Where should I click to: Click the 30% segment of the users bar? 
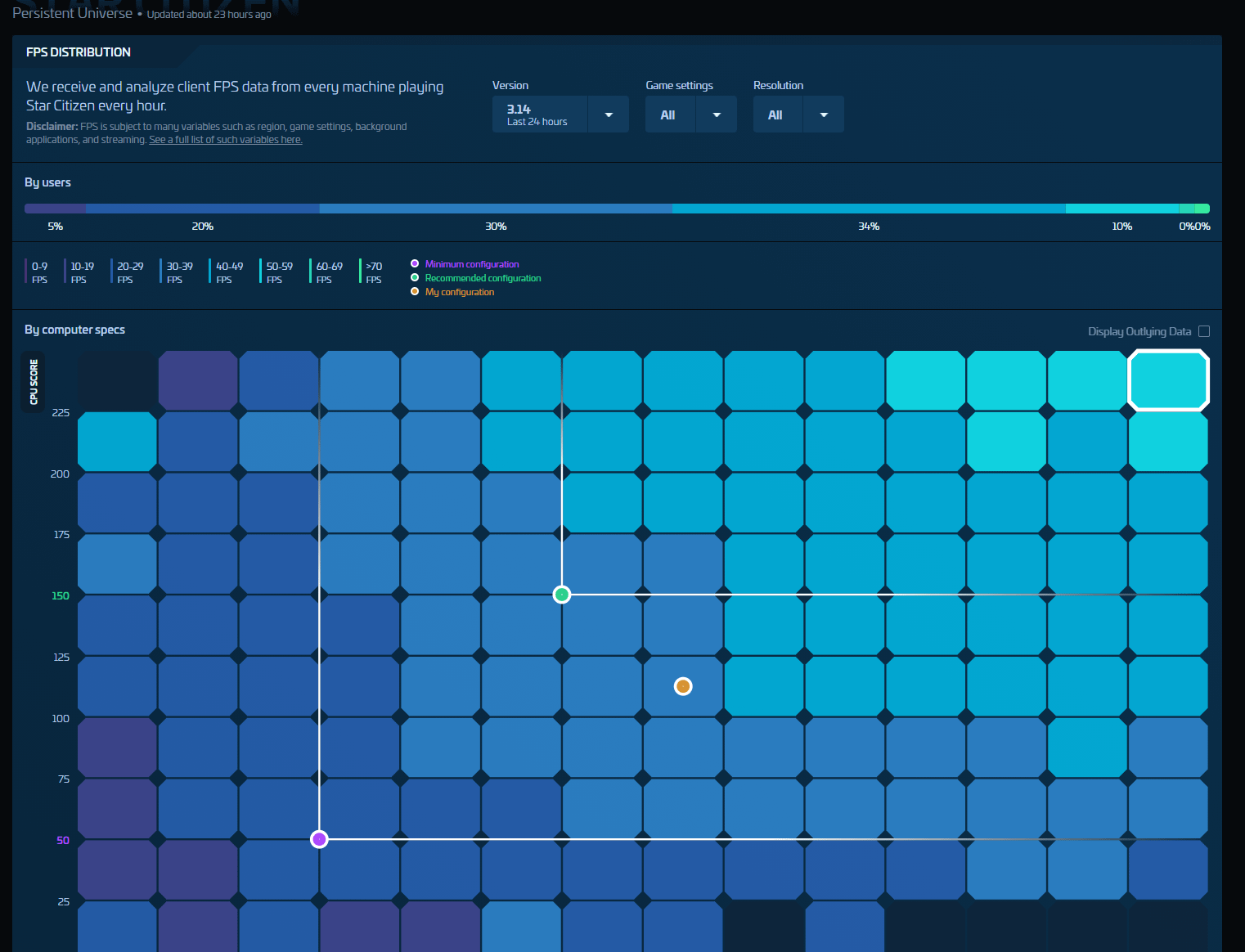[496, 209]
